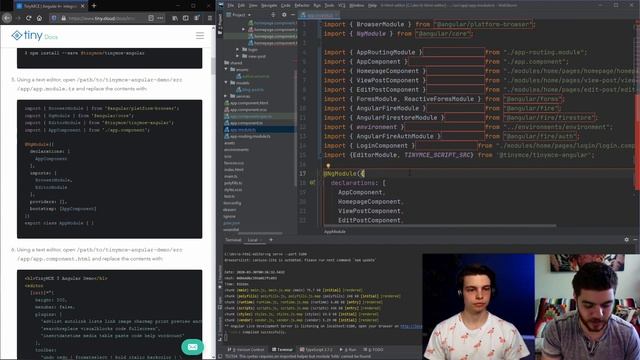The width and height of the screenshot is (640, 360).
Task: Click the collapse all icon in Project panel
Action: (273, 15)
